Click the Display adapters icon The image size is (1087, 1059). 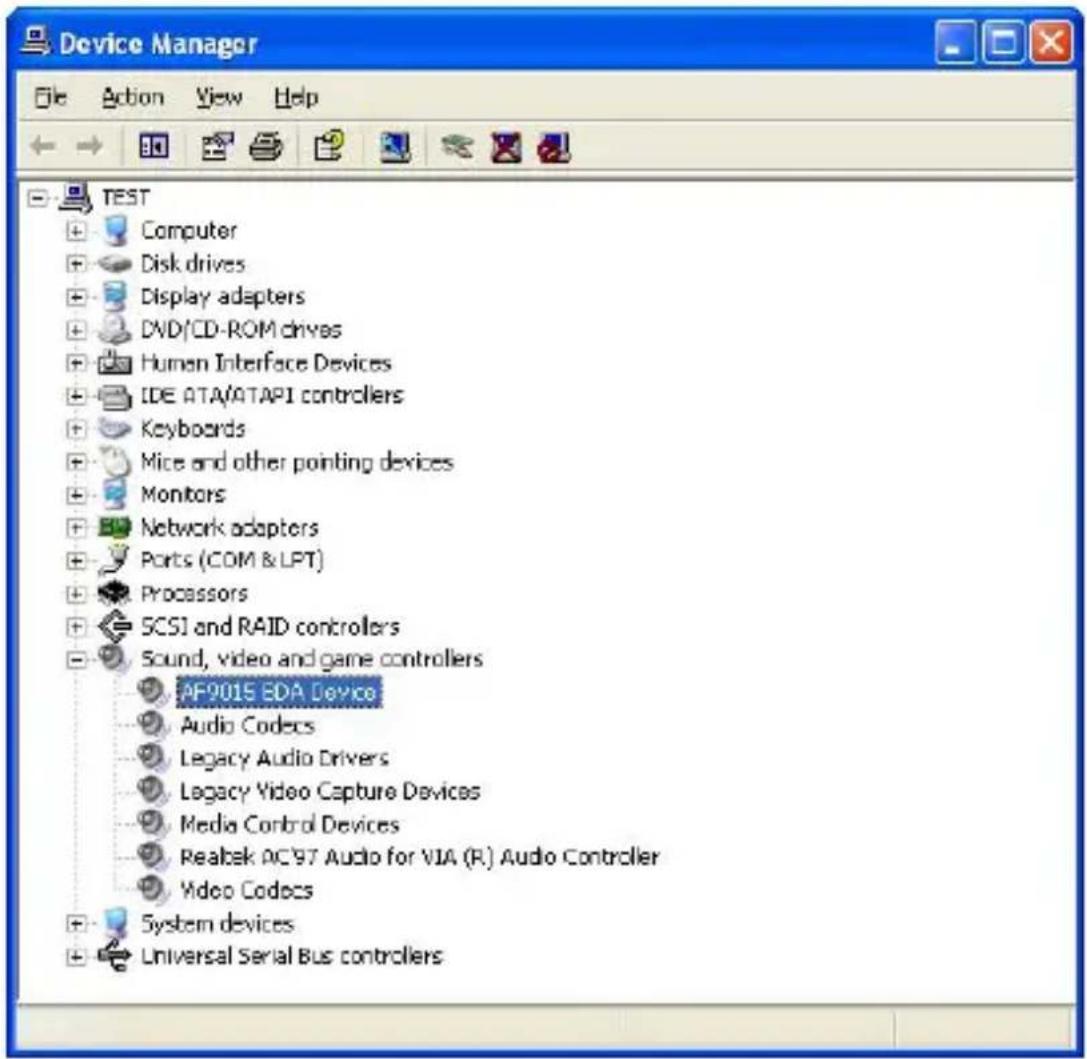(x=115, y=296)
